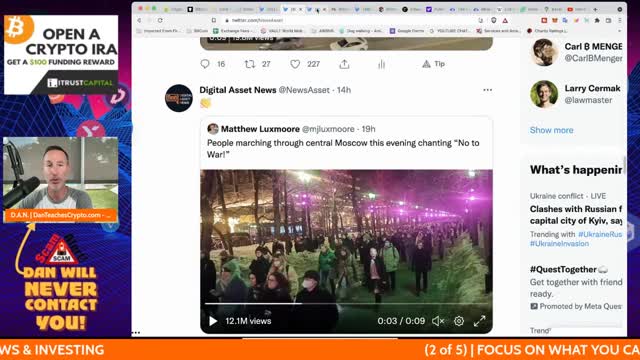Reply to the tweet with 16 replies
The width and height of the screenshot is (640, 360).
tap(205, 64)
